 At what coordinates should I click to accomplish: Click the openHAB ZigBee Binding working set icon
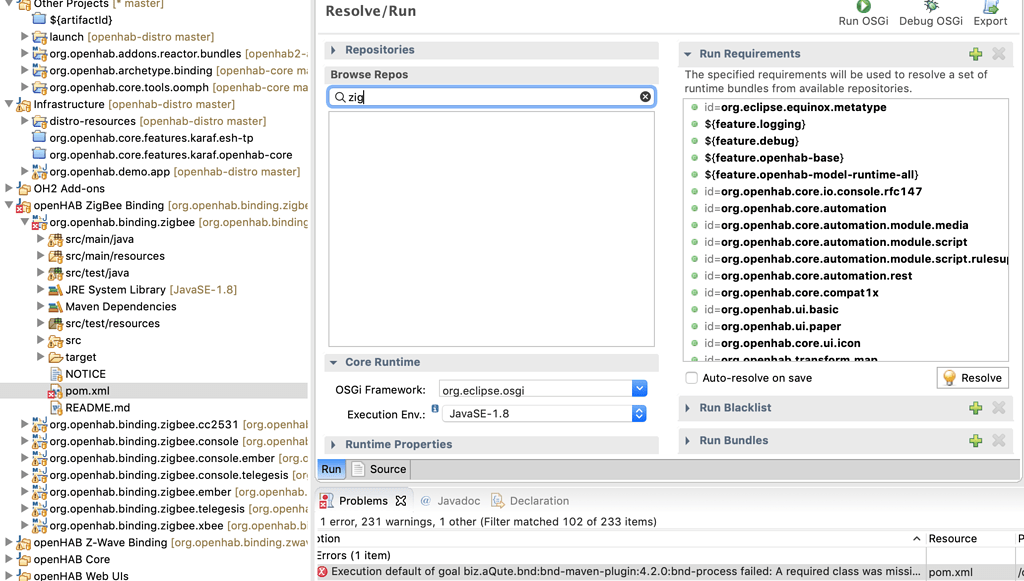point(24,206)
